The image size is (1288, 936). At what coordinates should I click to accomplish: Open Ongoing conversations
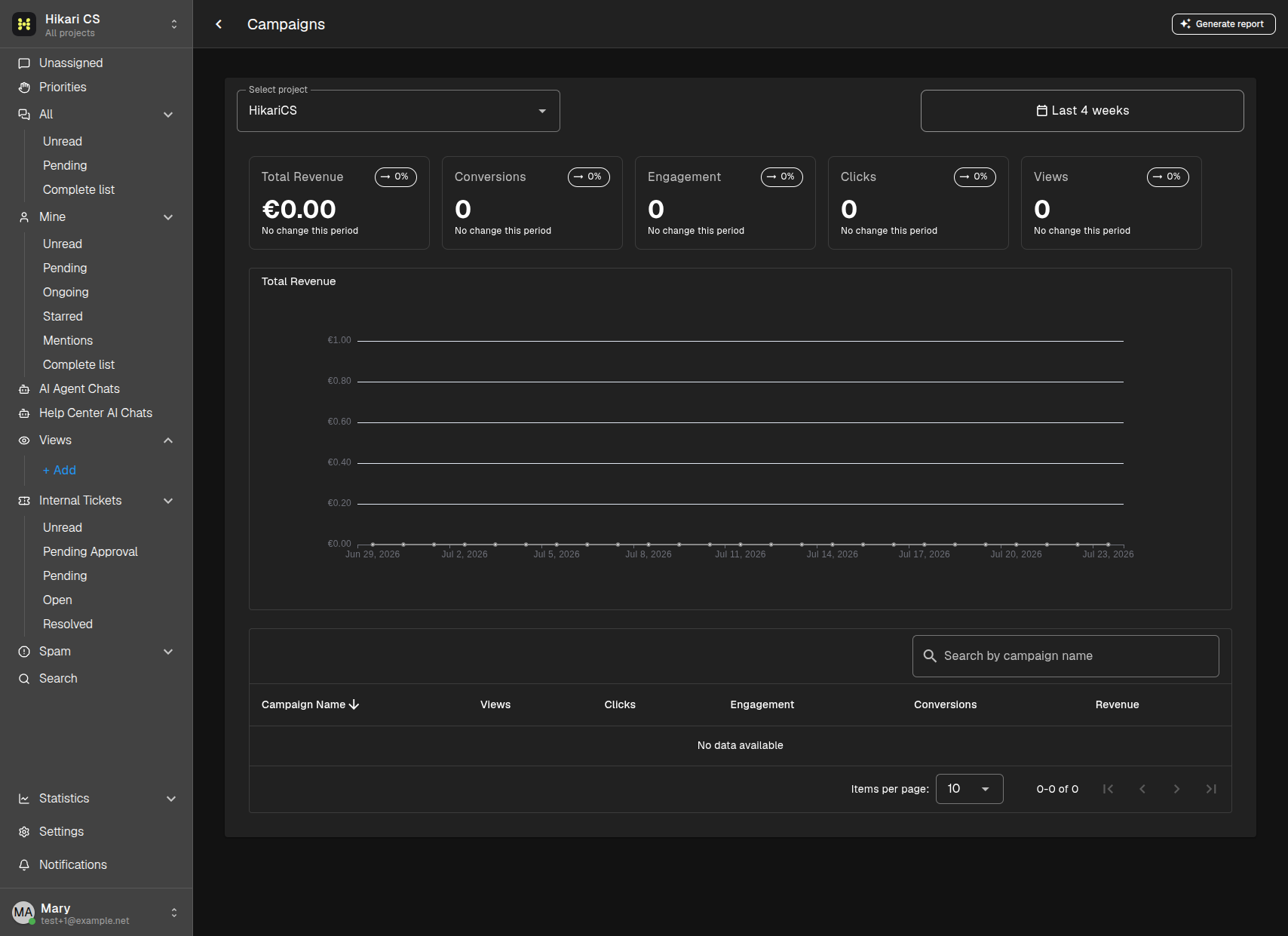point(66,293)
